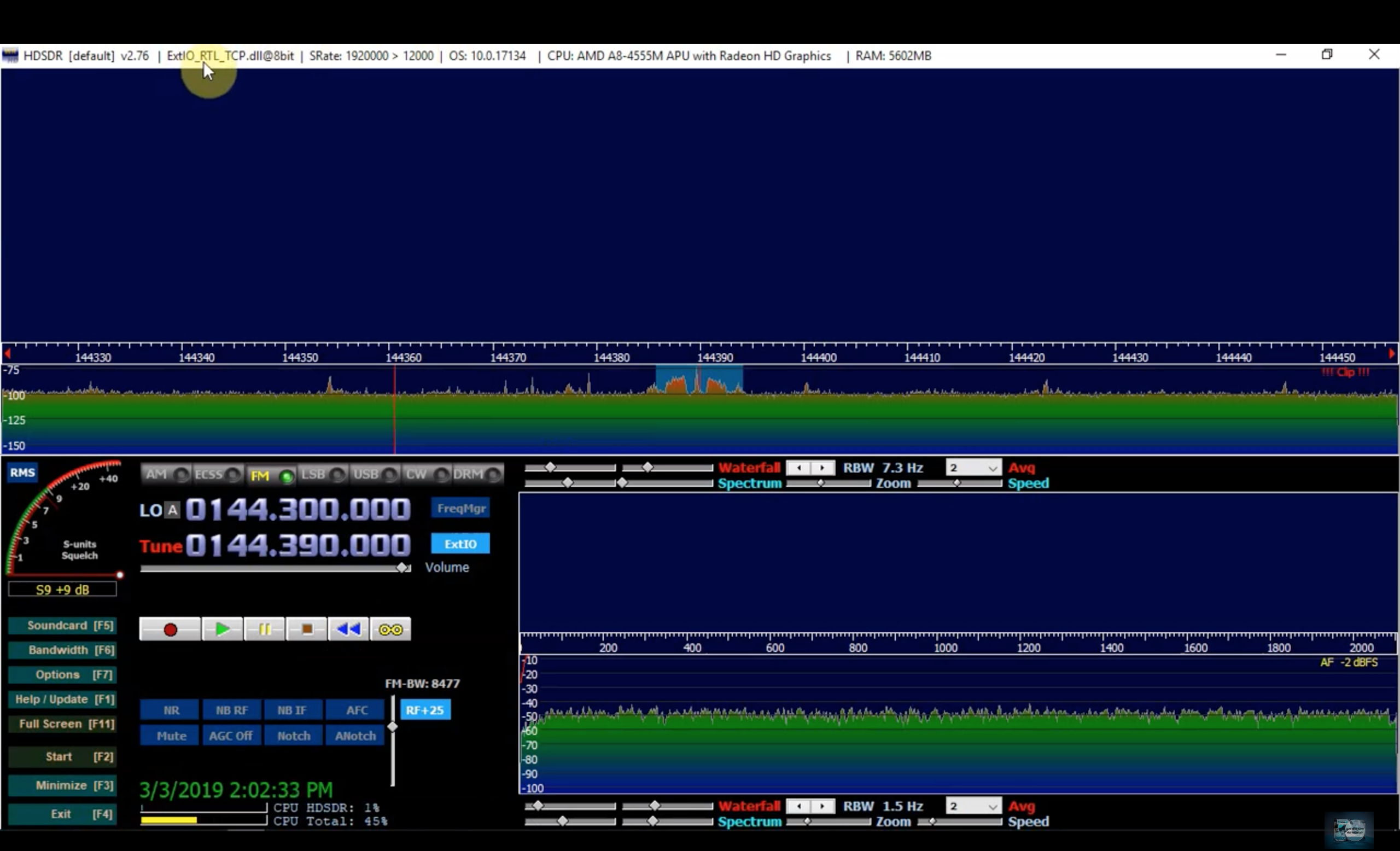Toggle the NB IF noise blanker

(292, 710)
